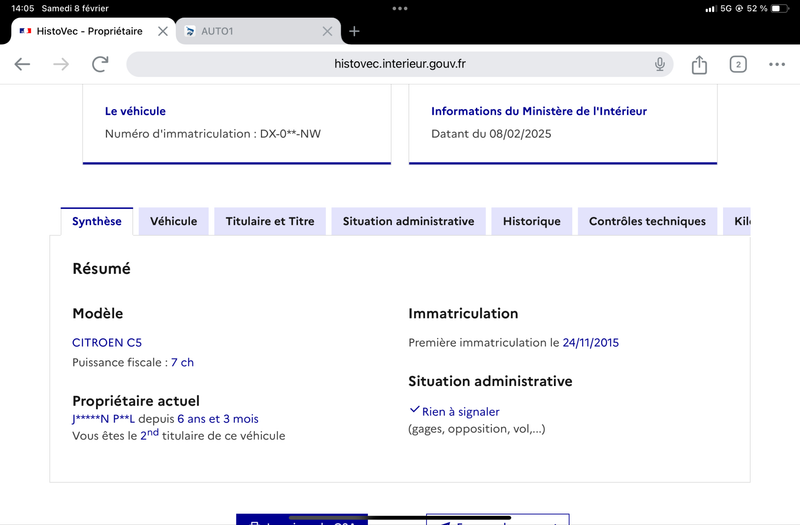Screen dimensions: 800x525
Task: Open the Historique tab
Action: pos(532,221)
